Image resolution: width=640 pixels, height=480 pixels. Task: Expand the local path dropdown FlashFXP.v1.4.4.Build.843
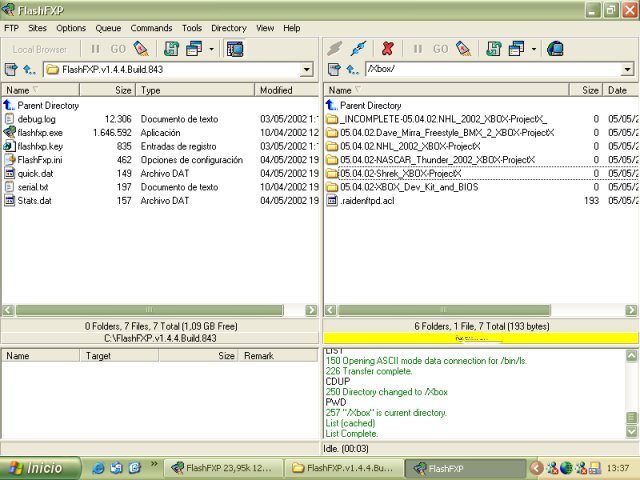pos(307,69)
